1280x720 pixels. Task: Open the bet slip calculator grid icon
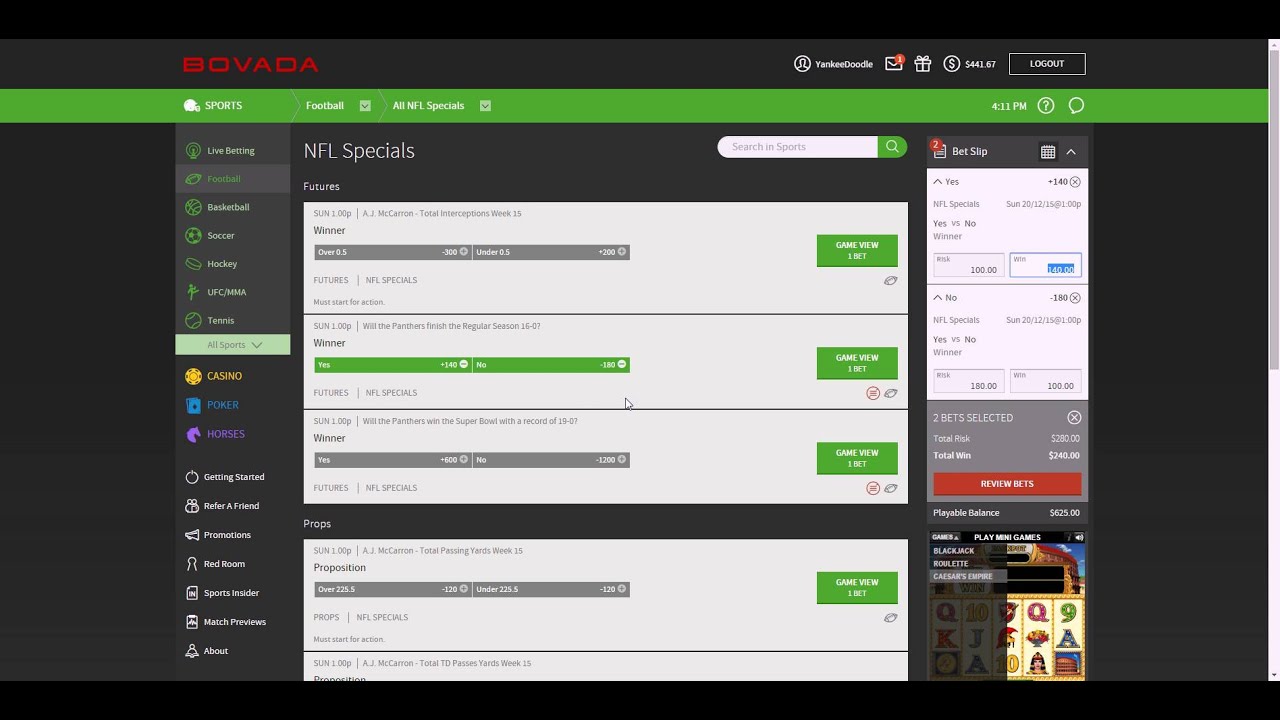1048,152
